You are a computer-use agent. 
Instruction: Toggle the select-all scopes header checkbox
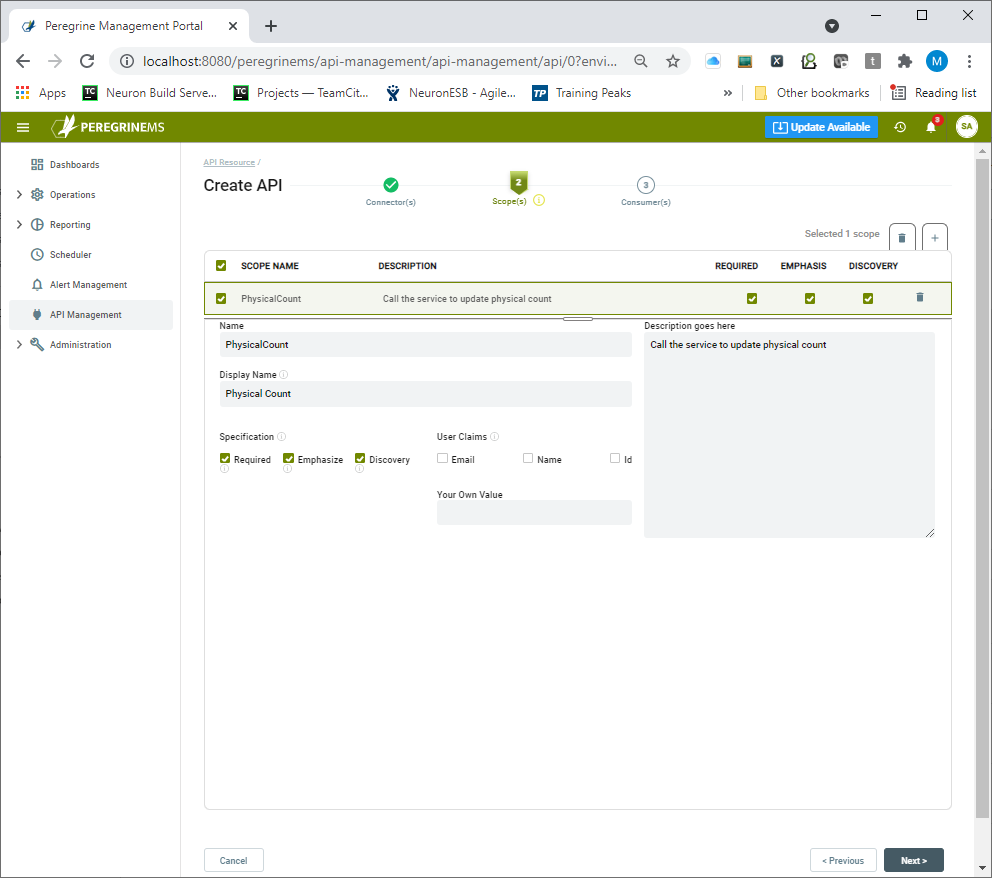click(221, 266)
